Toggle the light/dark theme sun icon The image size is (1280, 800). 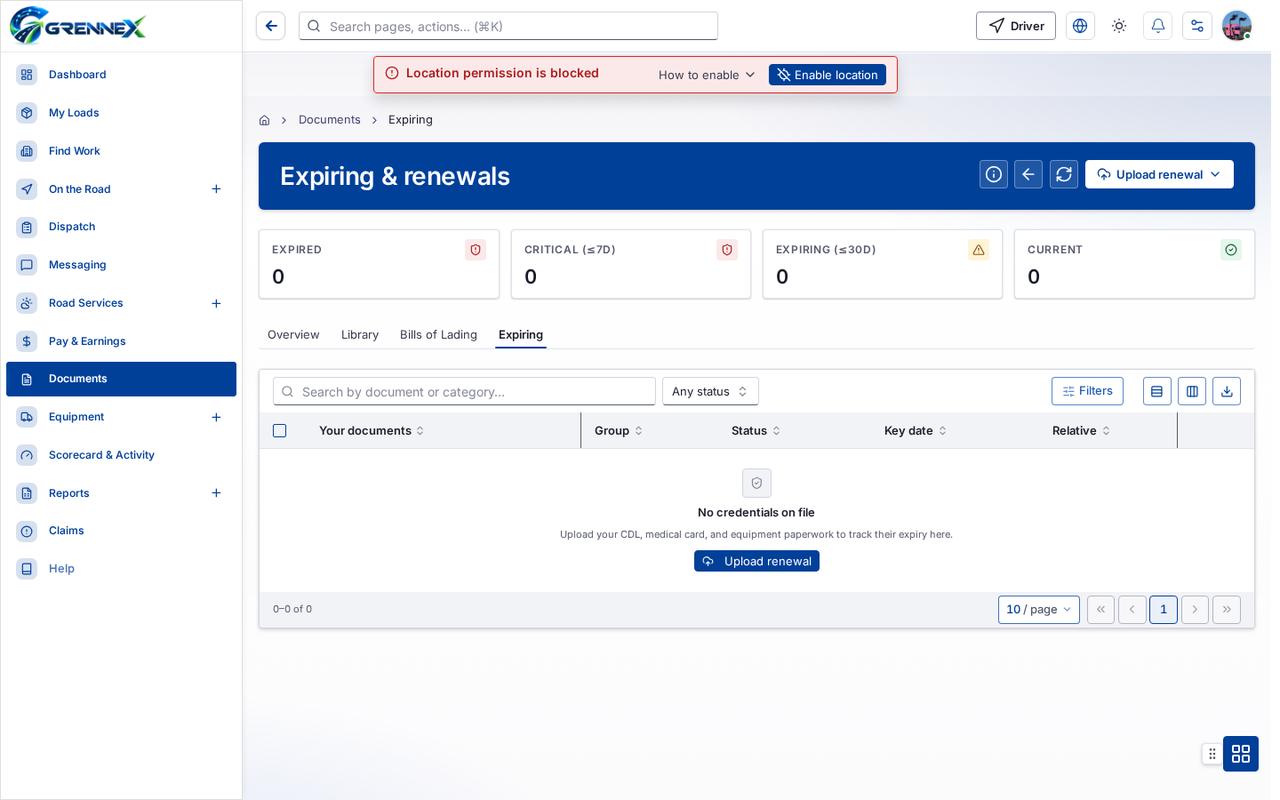tap(1119, 26)
